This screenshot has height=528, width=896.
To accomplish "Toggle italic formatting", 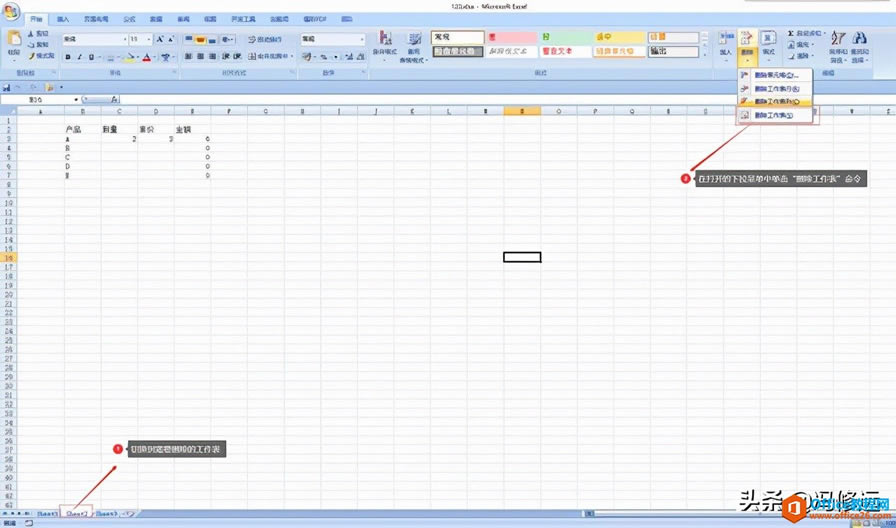I will tap(79, 57).
